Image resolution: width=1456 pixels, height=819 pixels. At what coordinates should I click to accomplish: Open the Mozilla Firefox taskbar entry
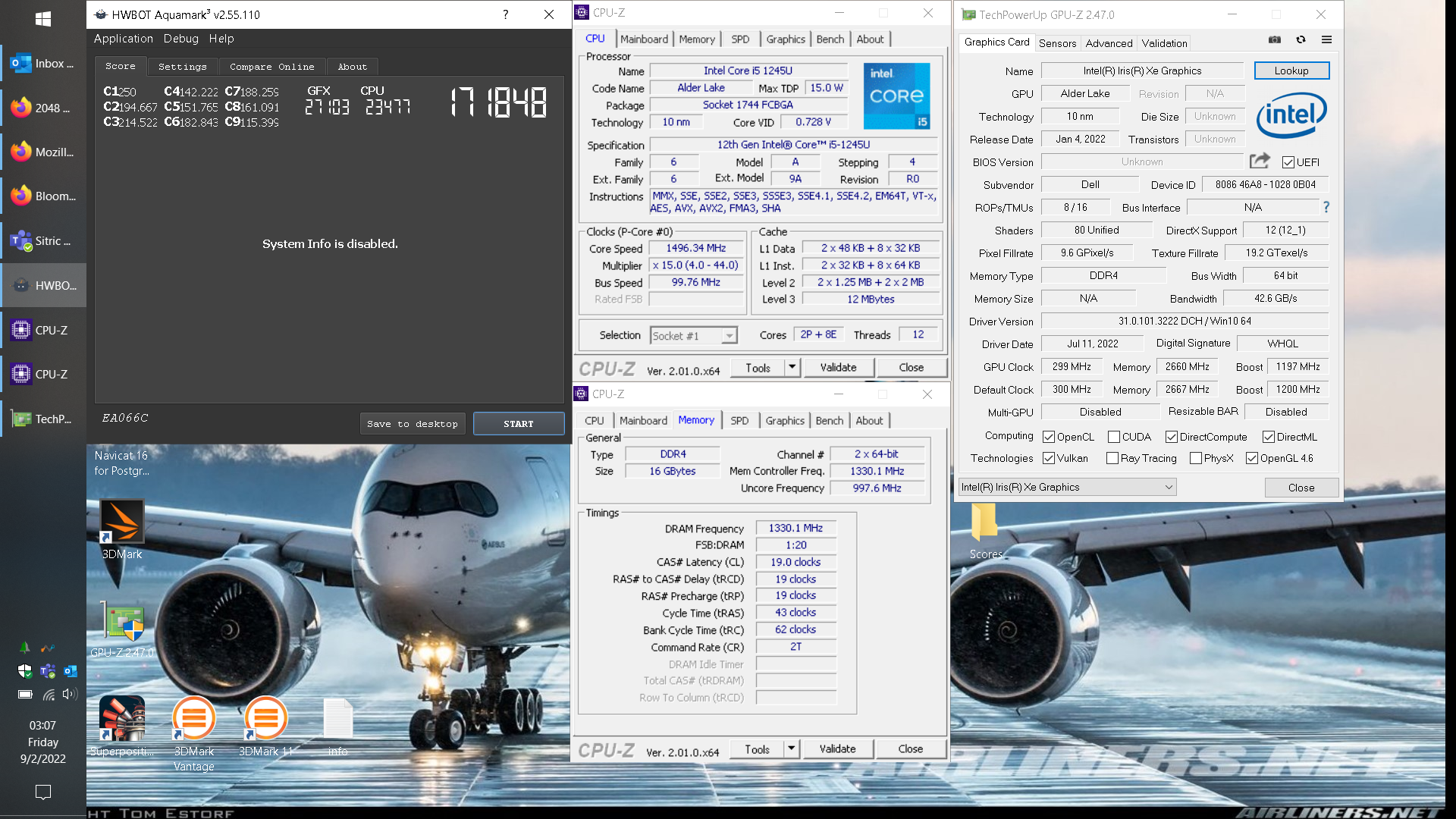click(43, 152)
